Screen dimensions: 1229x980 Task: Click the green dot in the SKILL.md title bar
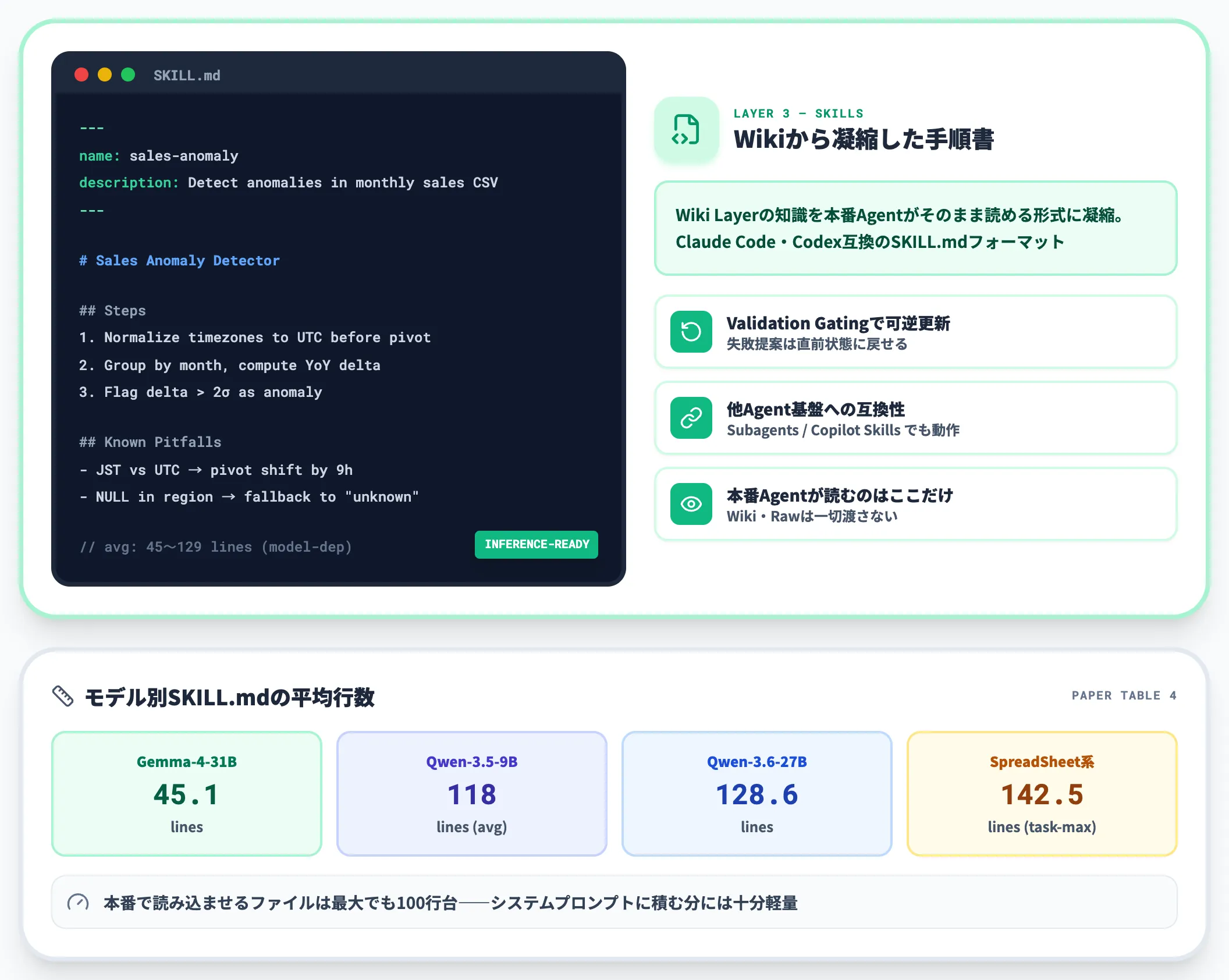pos(128,75)
